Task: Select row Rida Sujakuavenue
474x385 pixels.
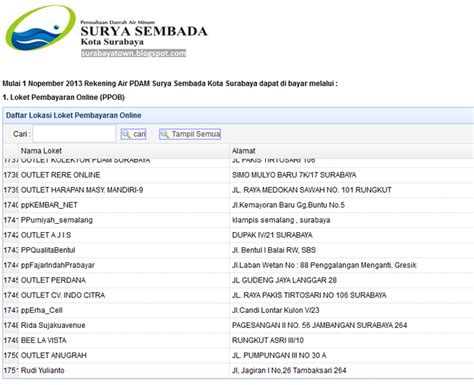Action: 238,325
